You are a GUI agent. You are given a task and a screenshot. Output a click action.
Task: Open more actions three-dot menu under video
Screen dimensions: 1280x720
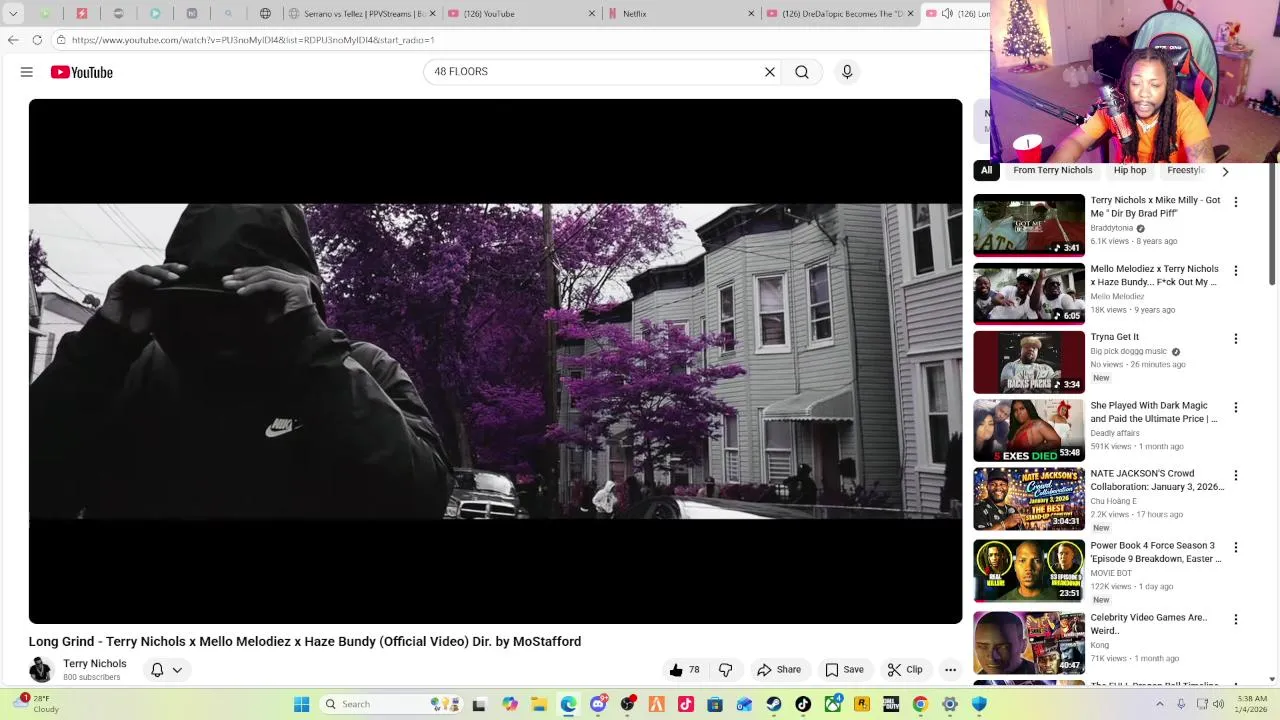[x=951, y=670]
